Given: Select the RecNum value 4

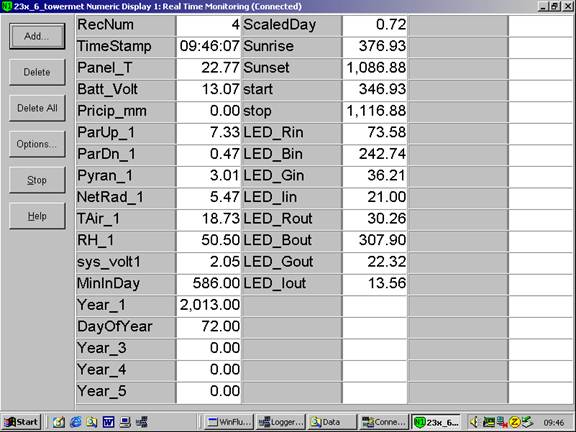Looking at the screenshot, I should tap(209, 25).
